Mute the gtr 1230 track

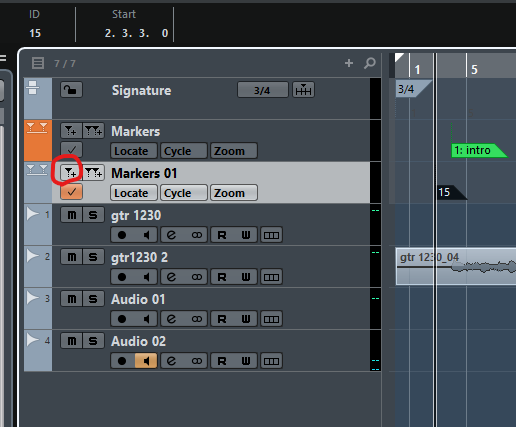(72, 215)
